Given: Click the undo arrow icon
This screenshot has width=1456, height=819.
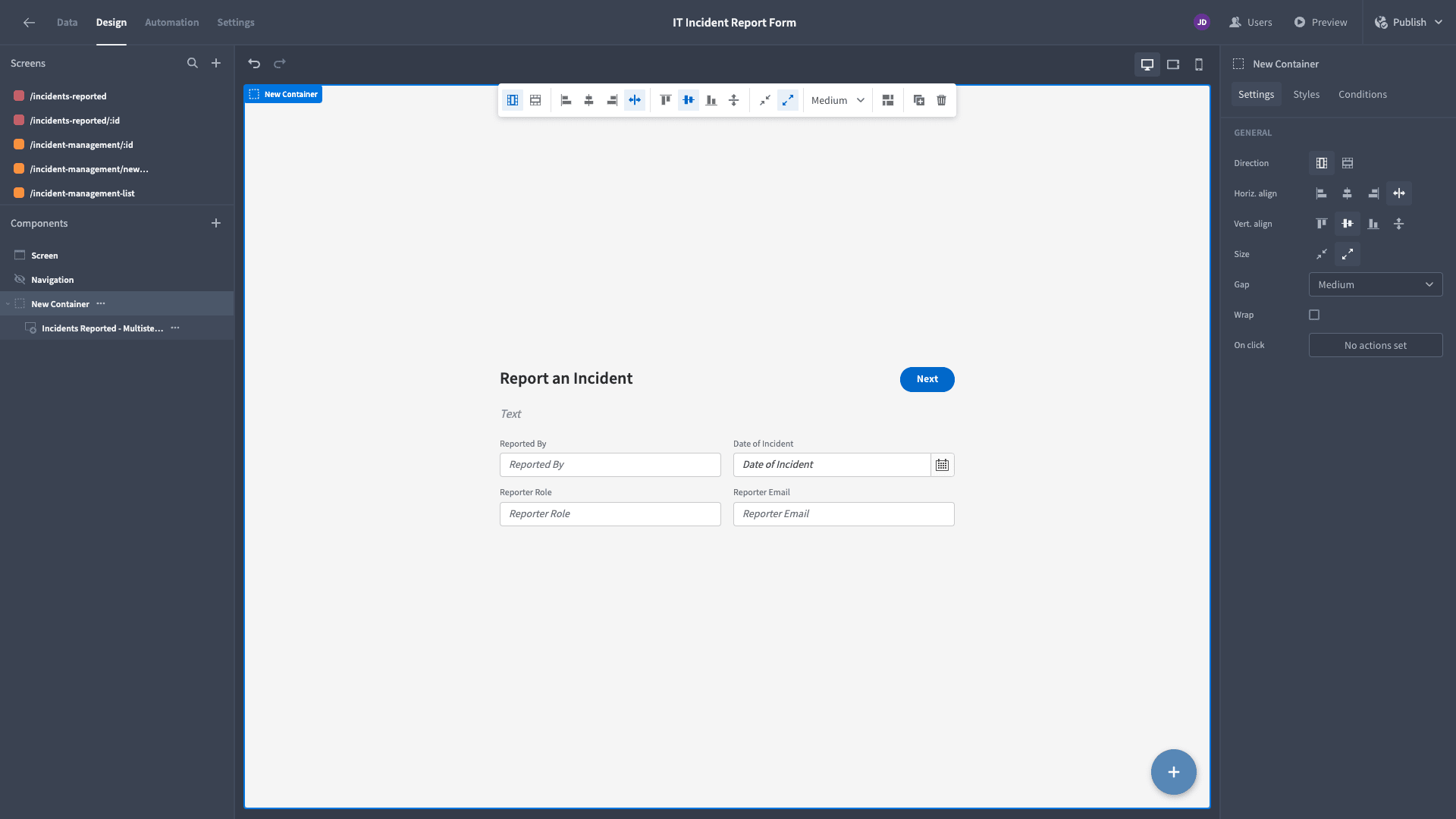Looking at the screenshot, I should click(x=254, y=64).
